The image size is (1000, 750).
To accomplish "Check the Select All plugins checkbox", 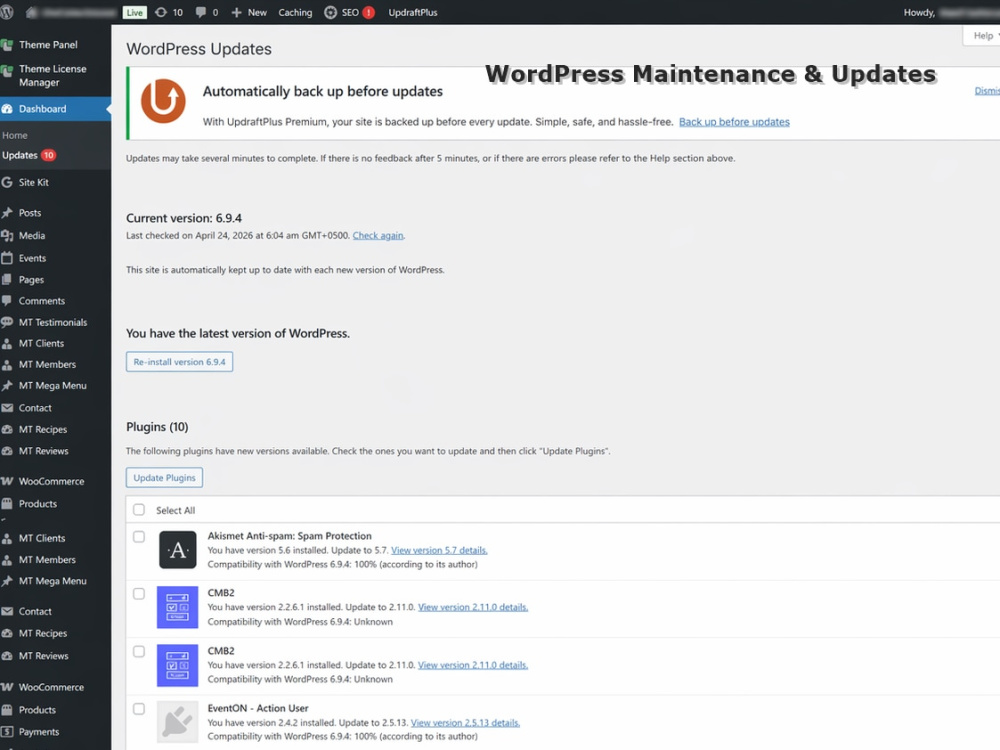I will (139, 510).
